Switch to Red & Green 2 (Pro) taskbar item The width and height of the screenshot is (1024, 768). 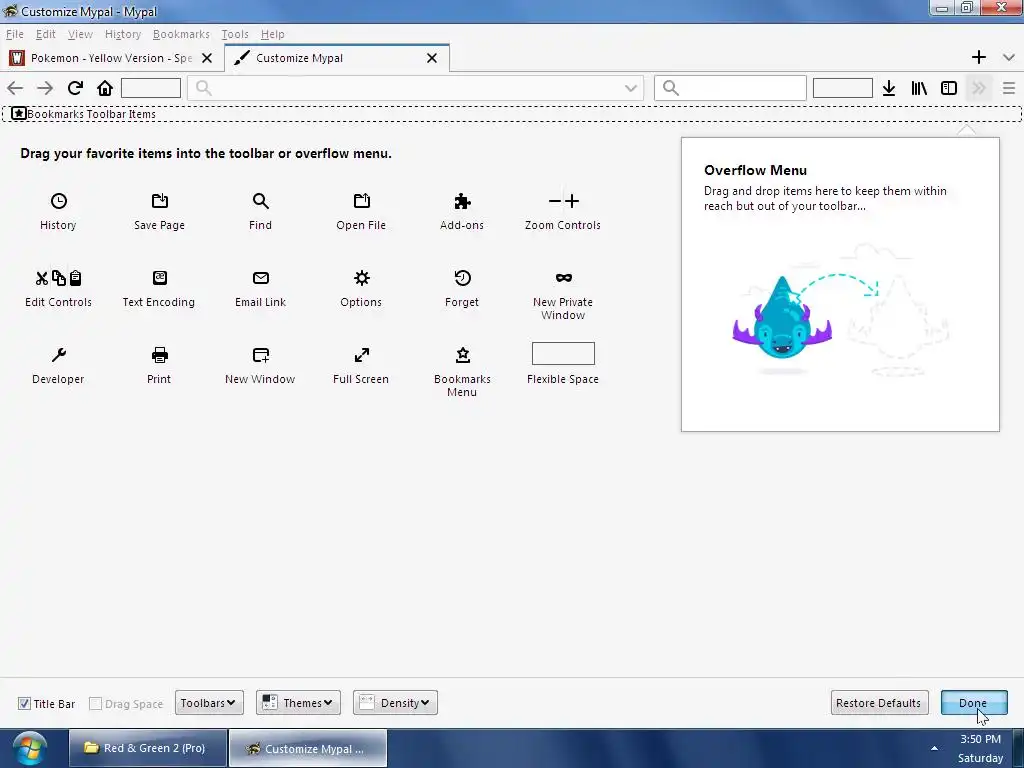tap(148, 748)
